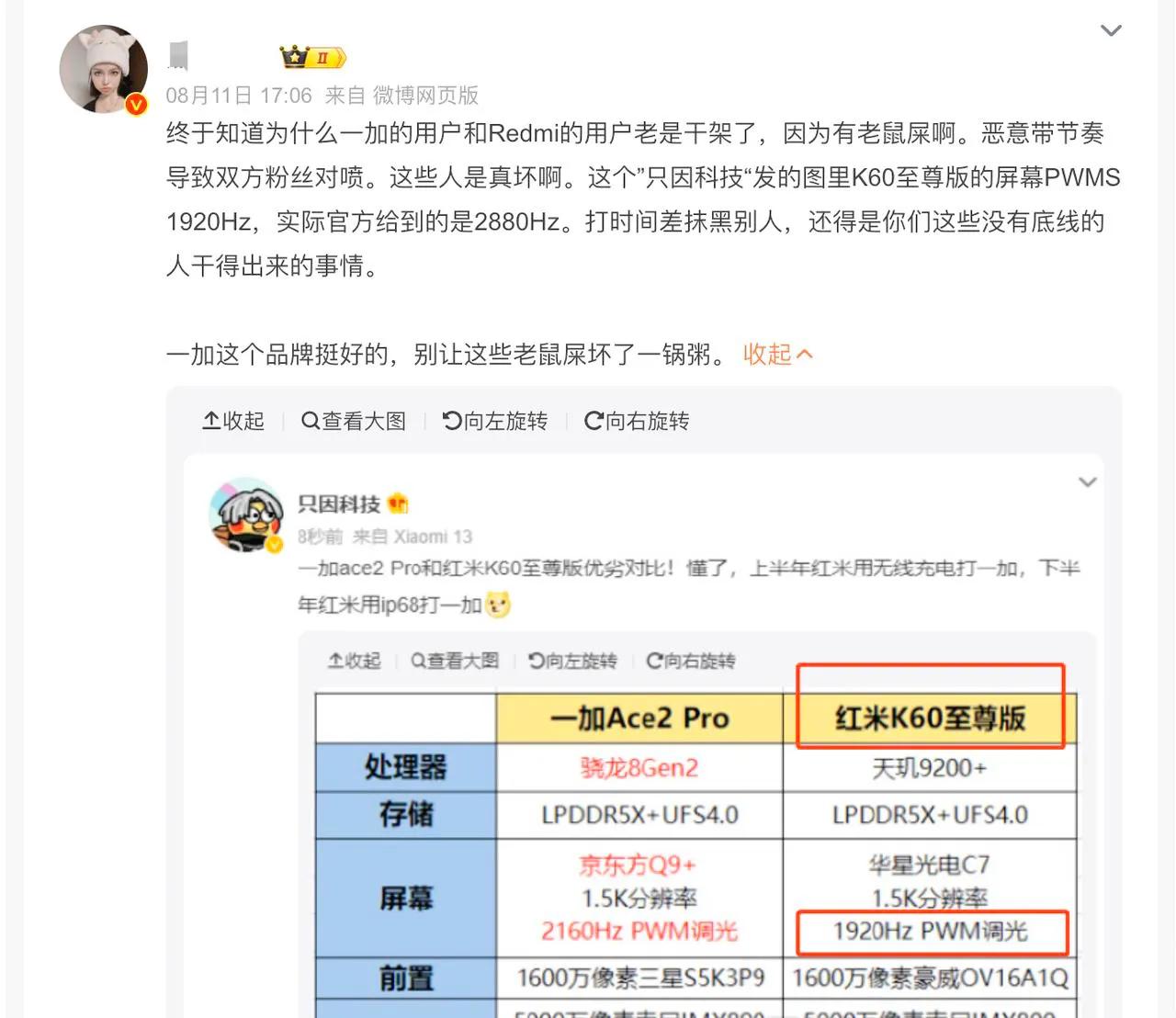Click the badge icon beside 只因科技
The image size is (1176, 1018).
click(398, 503)
